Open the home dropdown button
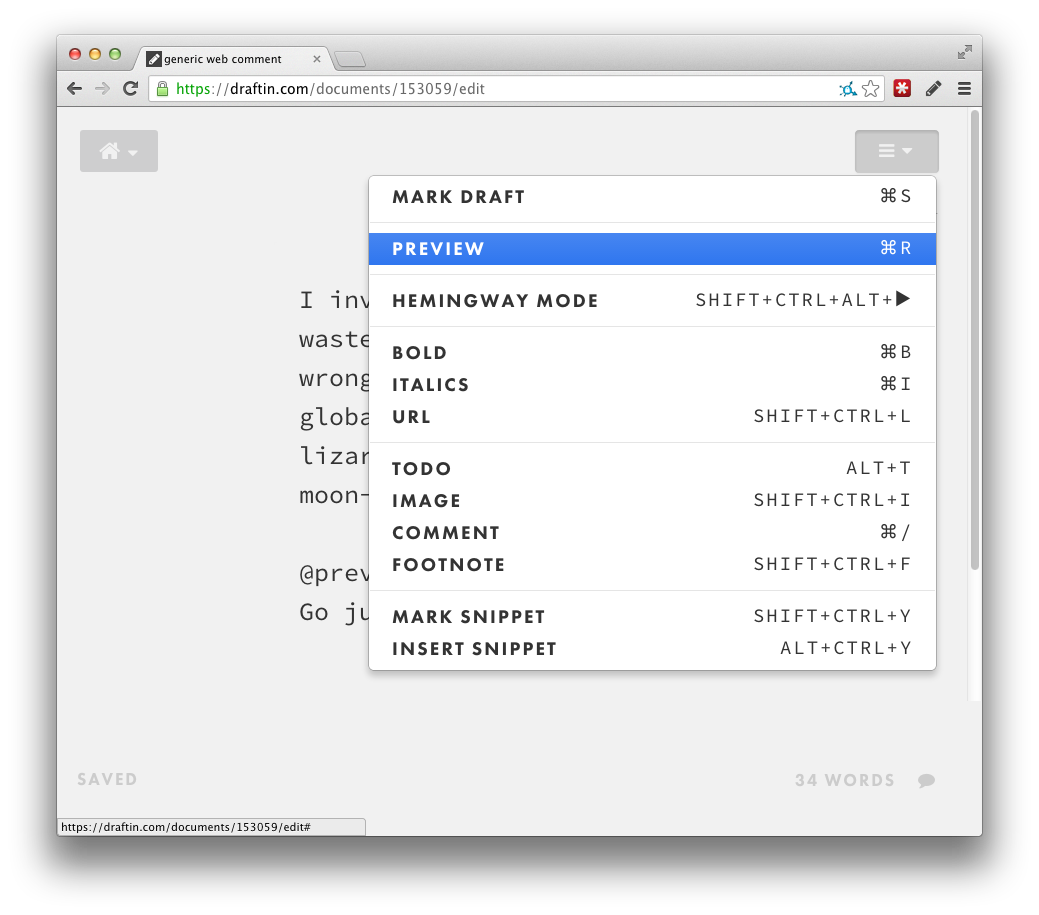The height and width of the screenshot is (915, 1039). click(x=119, y=151)
